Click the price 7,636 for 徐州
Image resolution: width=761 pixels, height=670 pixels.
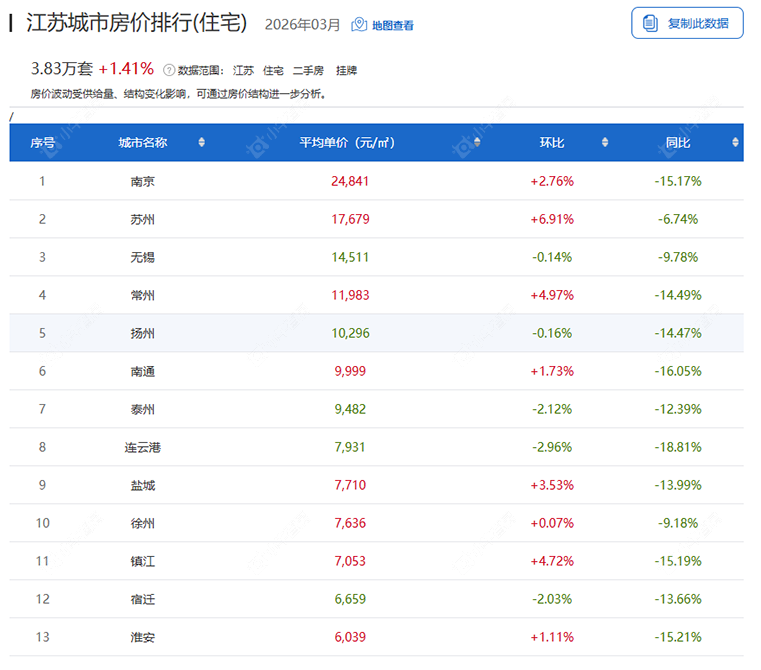350,523
